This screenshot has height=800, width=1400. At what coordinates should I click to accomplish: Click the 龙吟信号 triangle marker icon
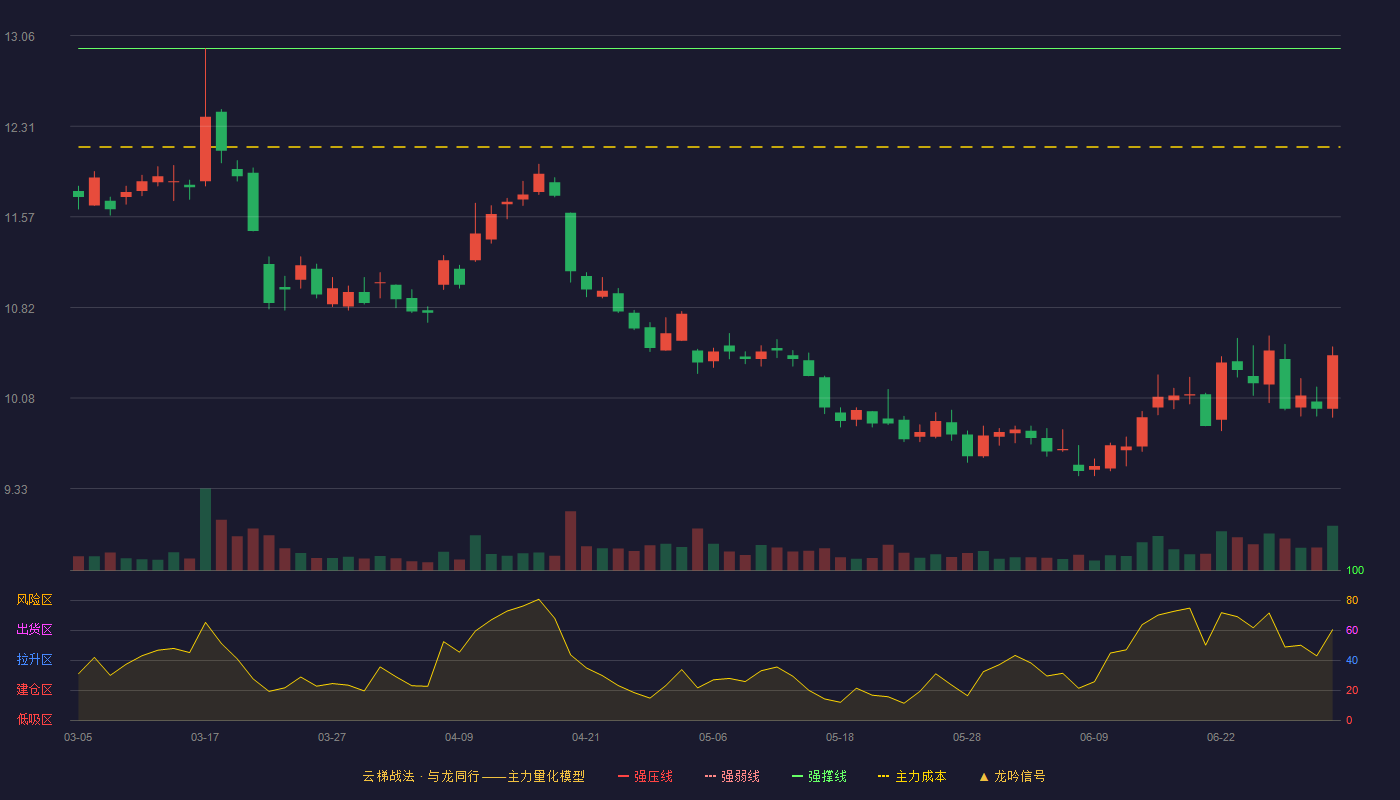point(984,776)
